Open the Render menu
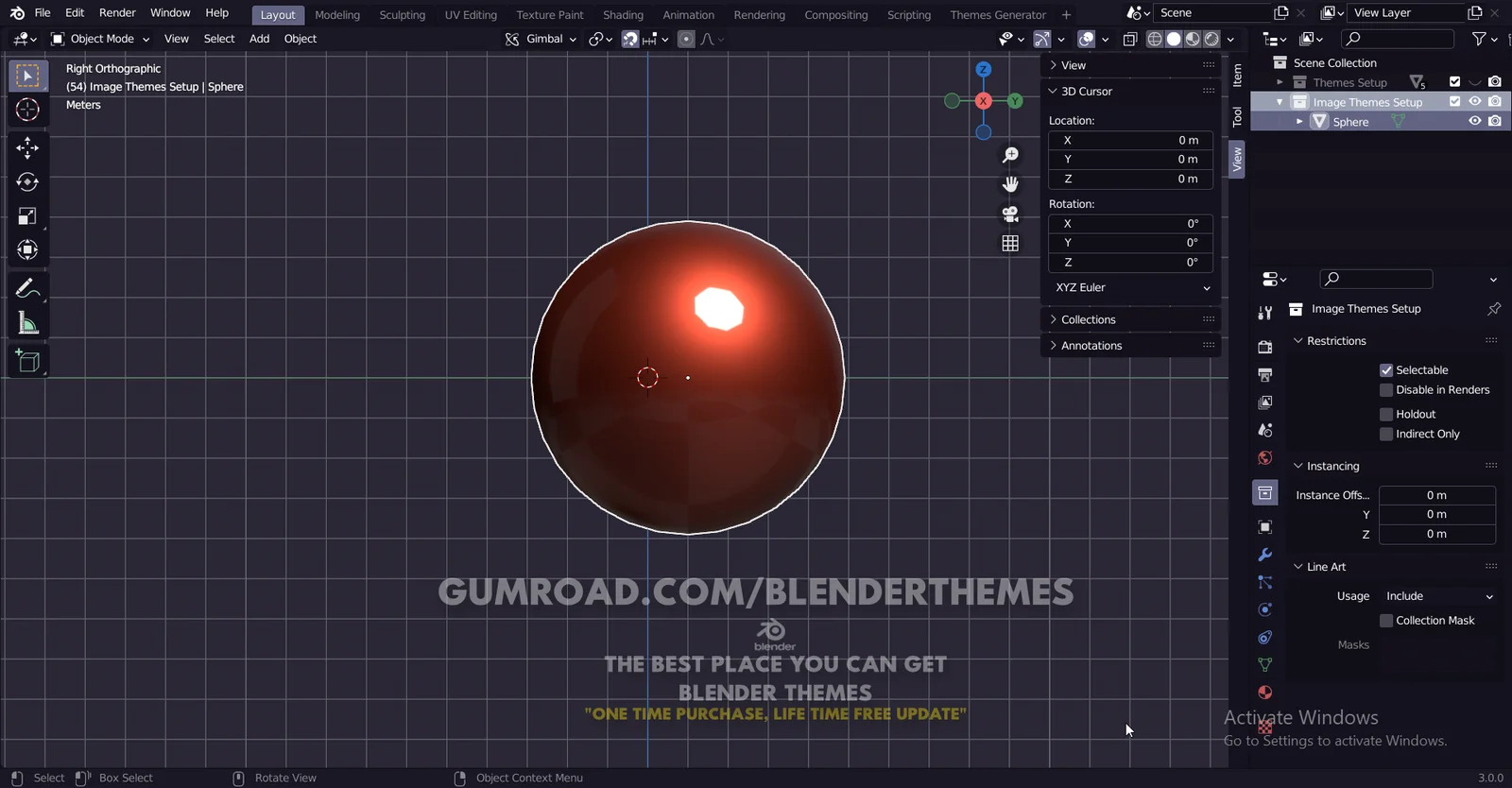 click(117, 13)
